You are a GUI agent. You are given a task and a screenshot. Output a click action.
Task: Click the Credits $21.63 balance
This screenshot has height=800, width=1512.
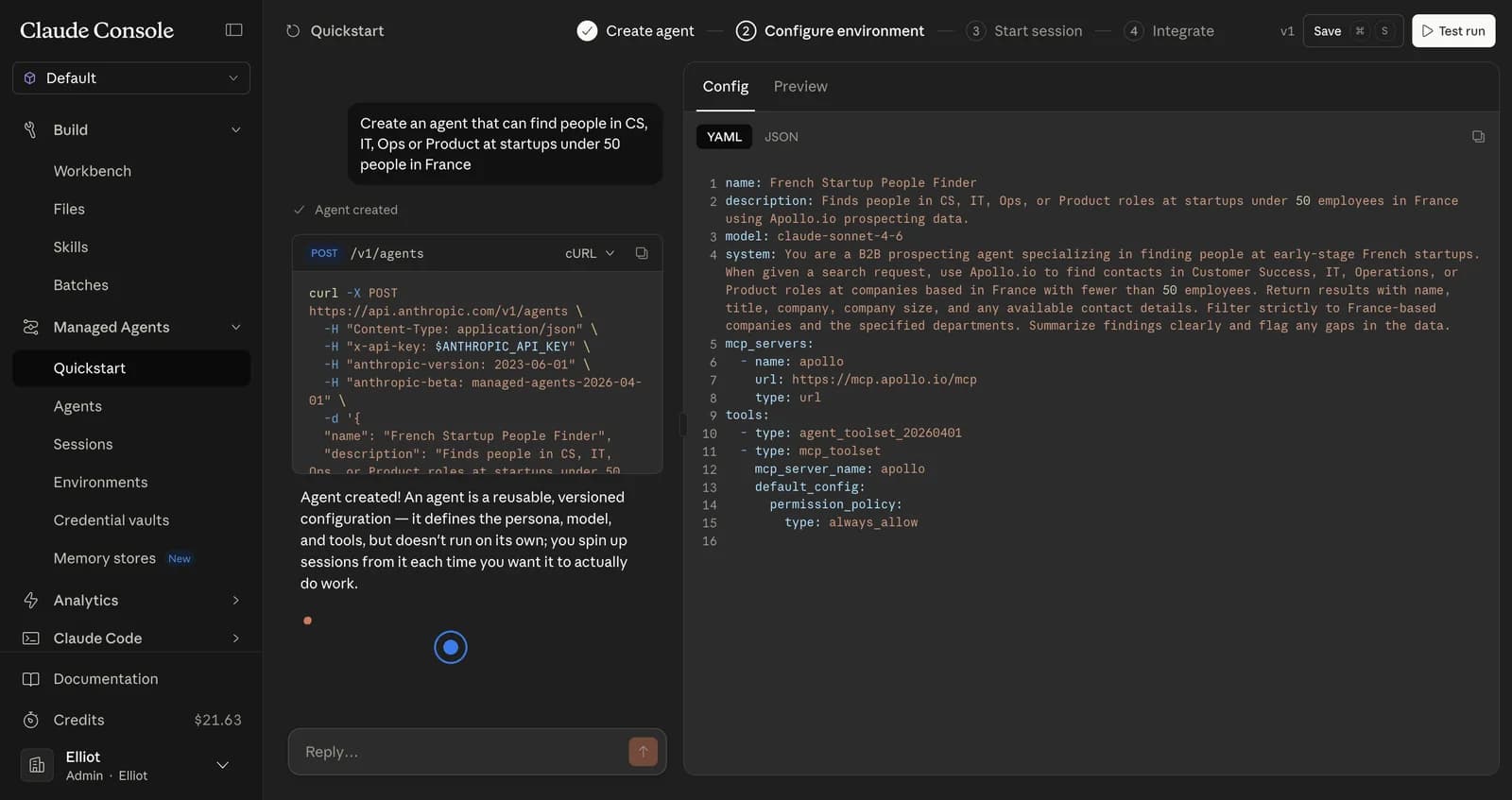[217, 720]
